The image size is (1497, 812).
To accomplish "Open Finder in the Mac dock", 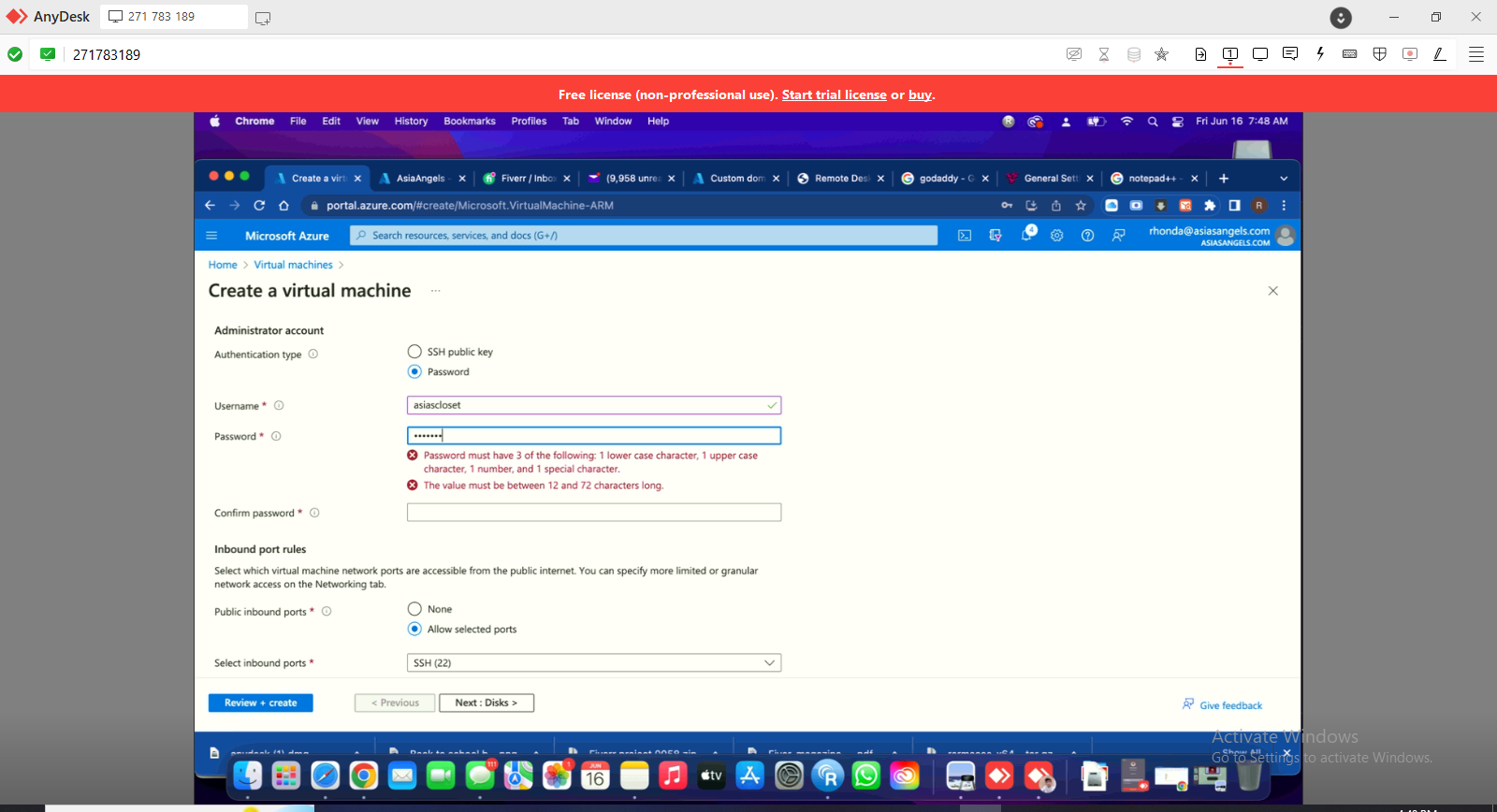I will tap(248, 775).
